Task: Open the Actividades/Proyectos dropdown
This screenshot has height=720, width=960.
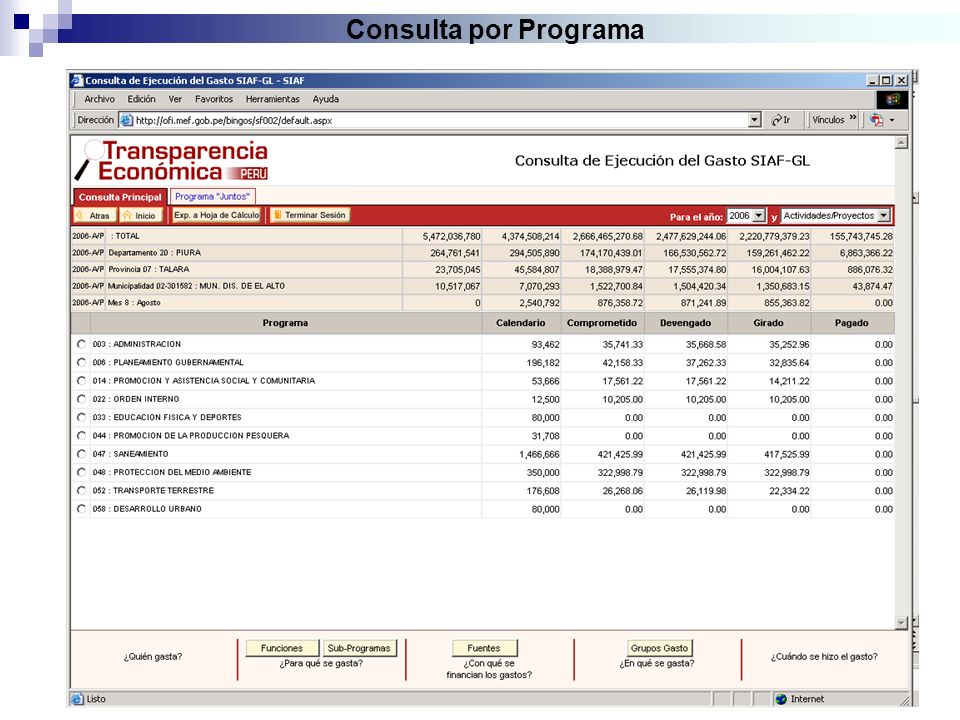Action: coord(883,216)
